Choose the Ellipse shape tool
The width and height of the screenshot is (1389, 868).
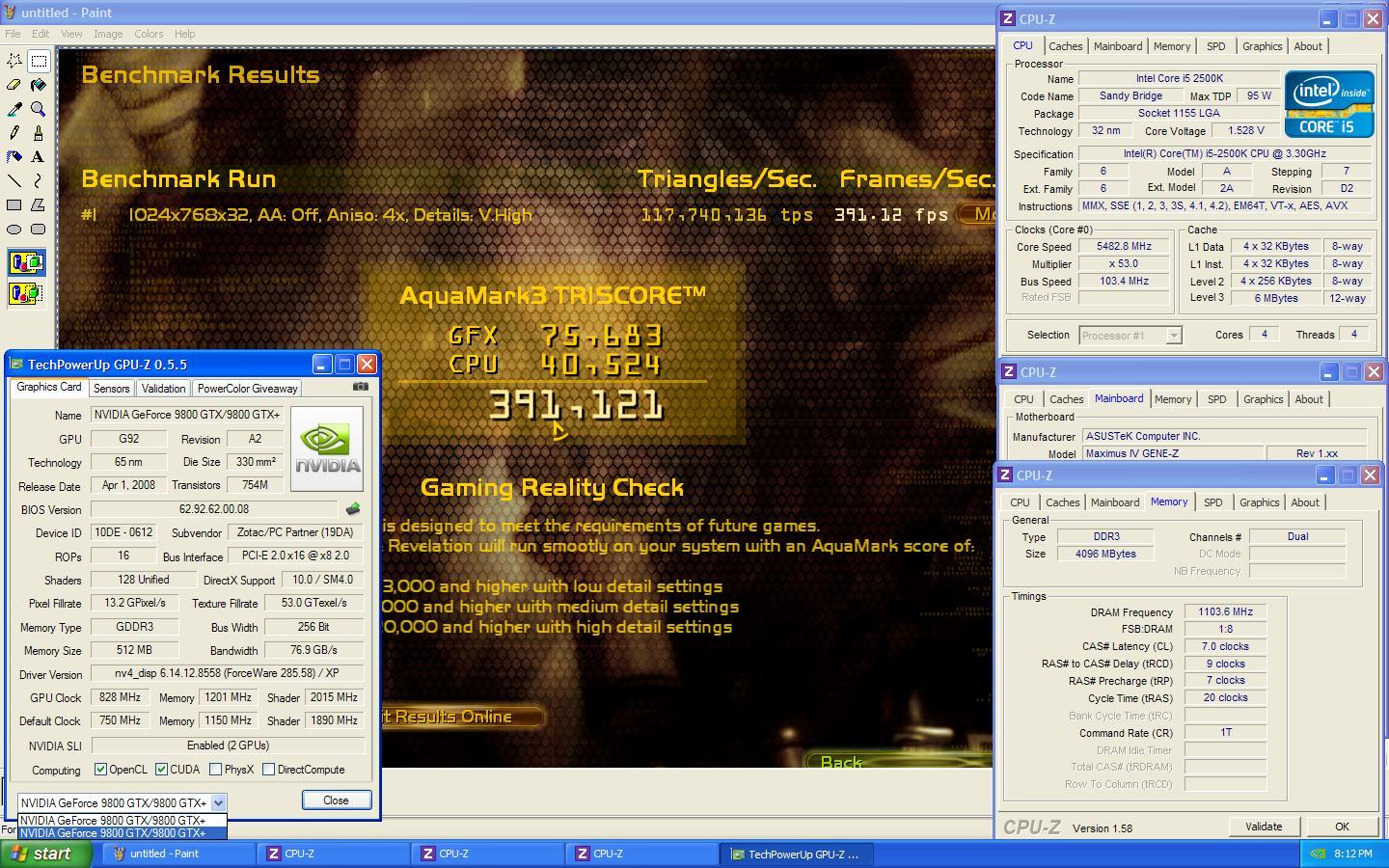coord(14,229)
